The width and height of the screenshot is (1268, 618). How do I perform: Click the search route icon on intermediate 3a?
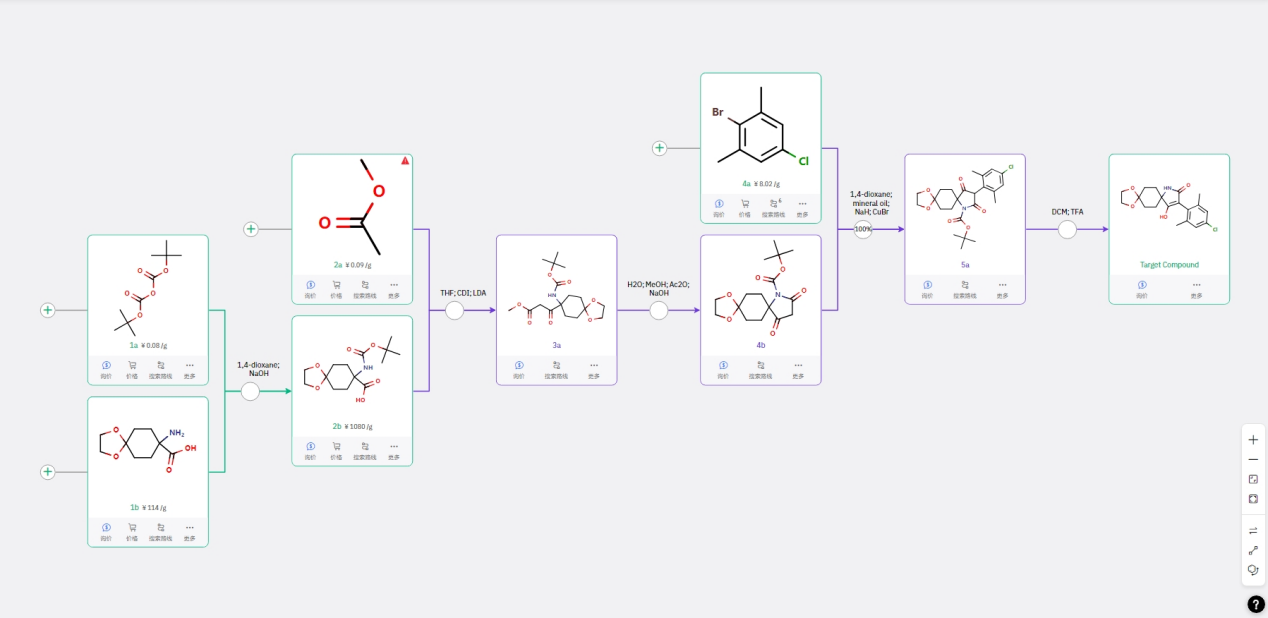tap(557, 366)
